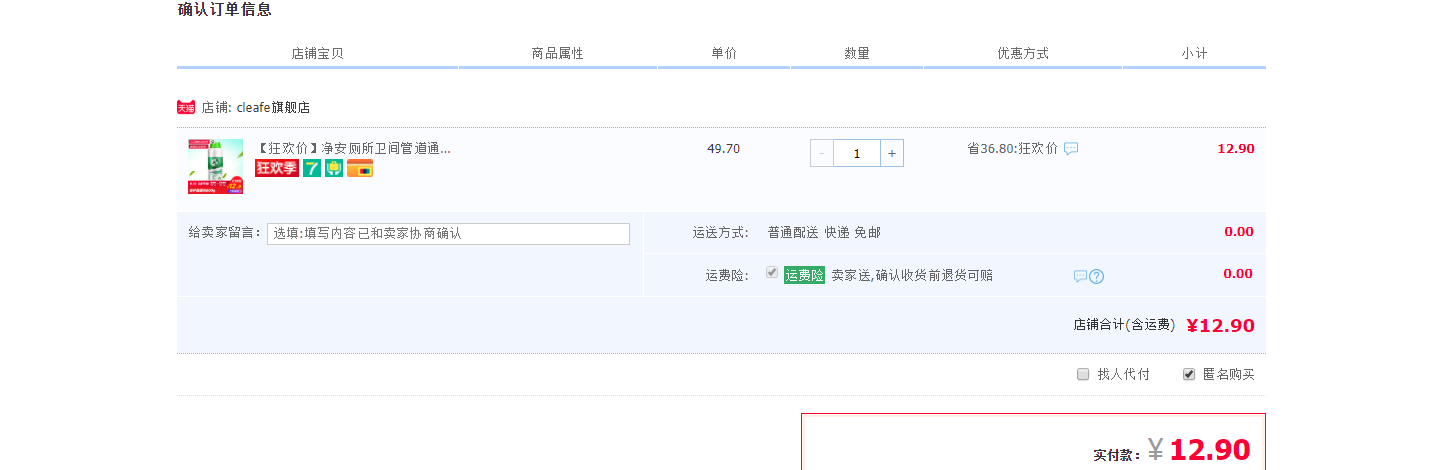Click the red 狂欢季 promotion badge
The image size is (1455, 470).
(277, 168)
